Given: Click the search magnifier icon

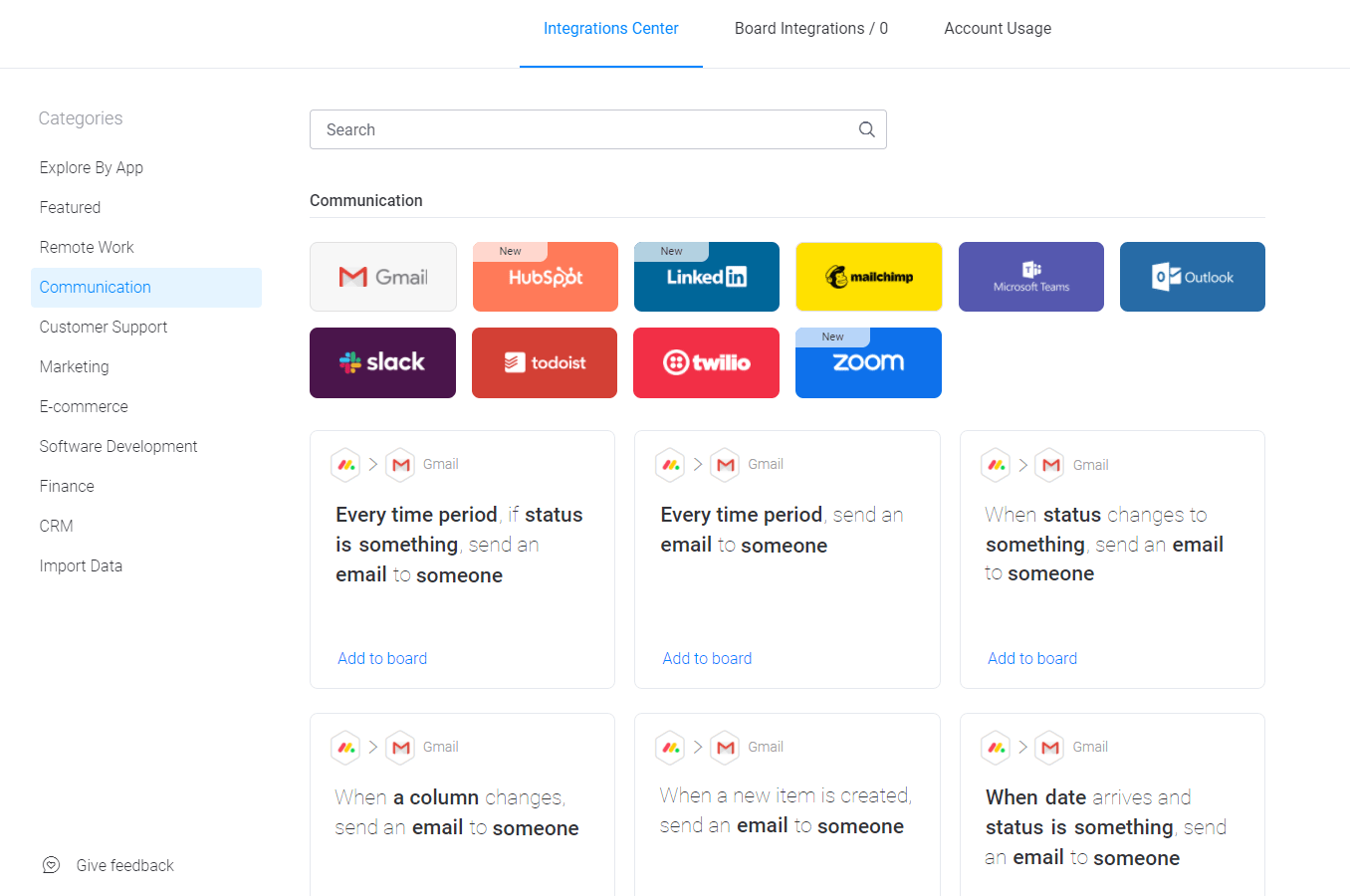Looking at the screenshot, I should tap(867, 129).
